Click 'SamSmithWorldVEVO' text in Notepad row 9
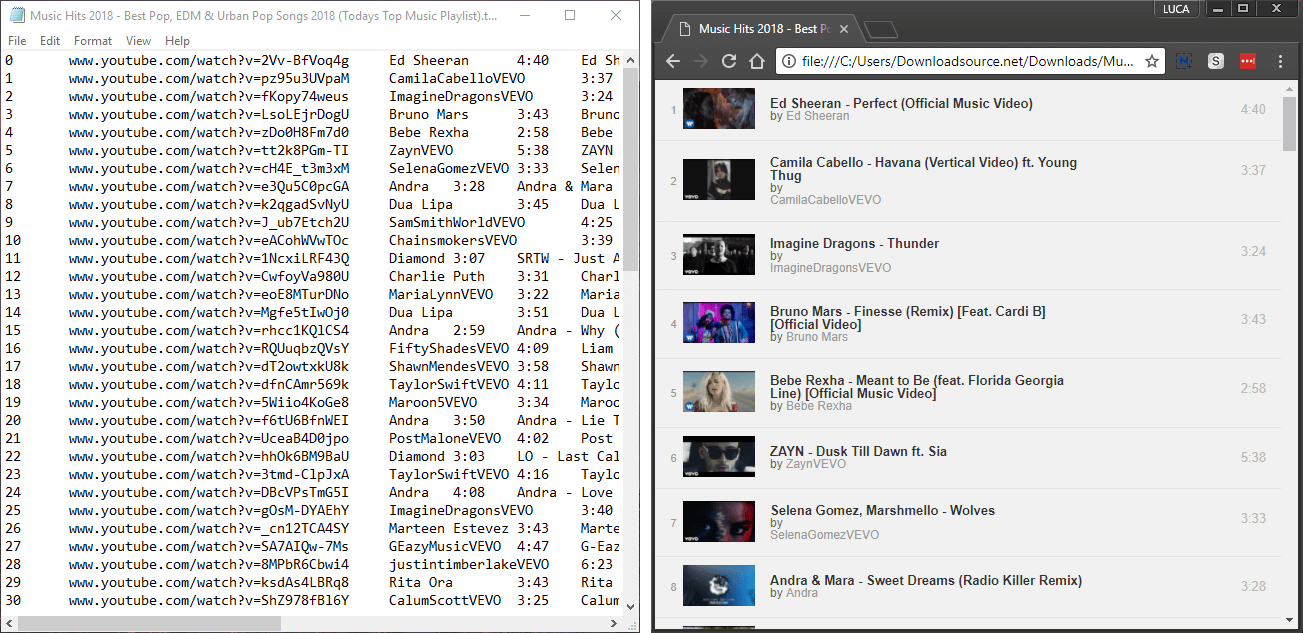Image resolution: width=1303 pixels, height=633 pixels. (x=457, y=222)
